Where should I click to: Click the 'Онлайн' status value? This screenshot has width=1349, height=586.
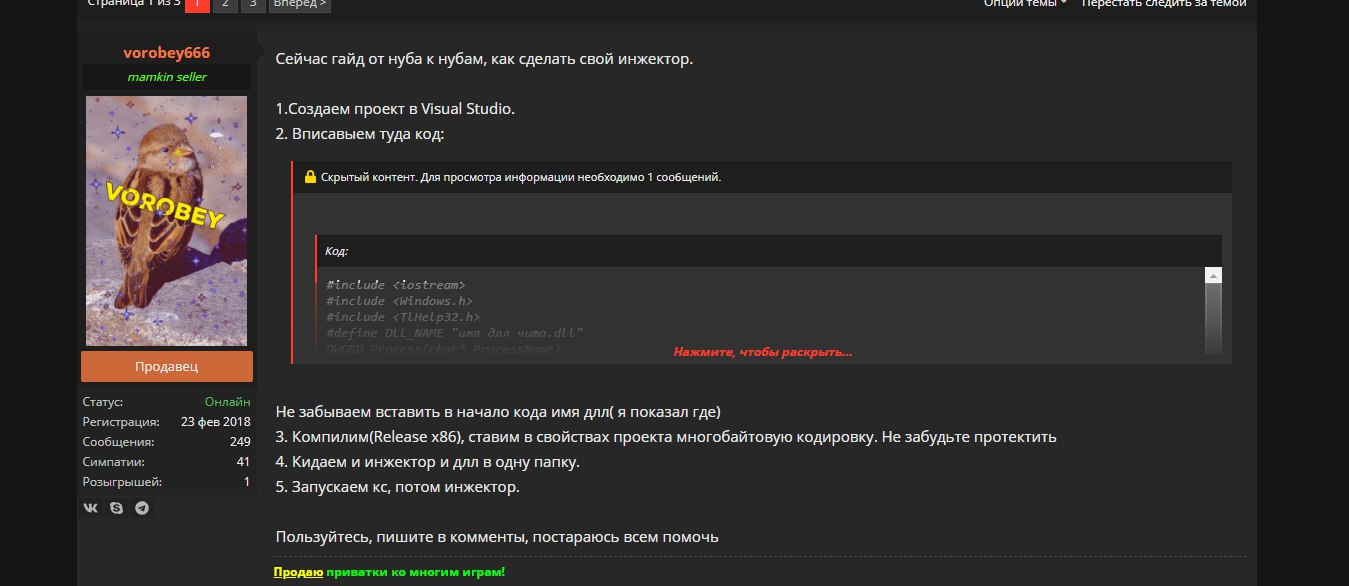point(228,402)
